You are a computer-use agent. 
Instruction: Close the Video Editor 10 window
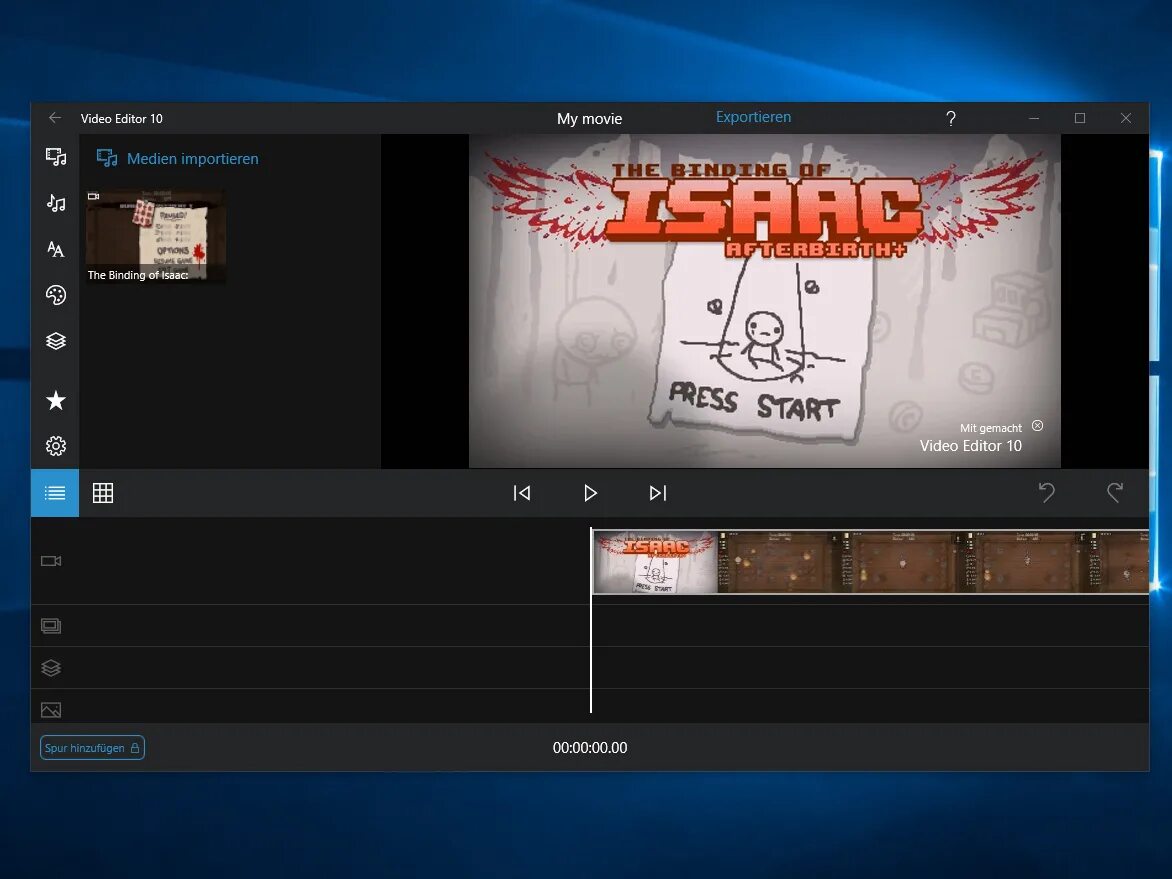[1126, 118]
